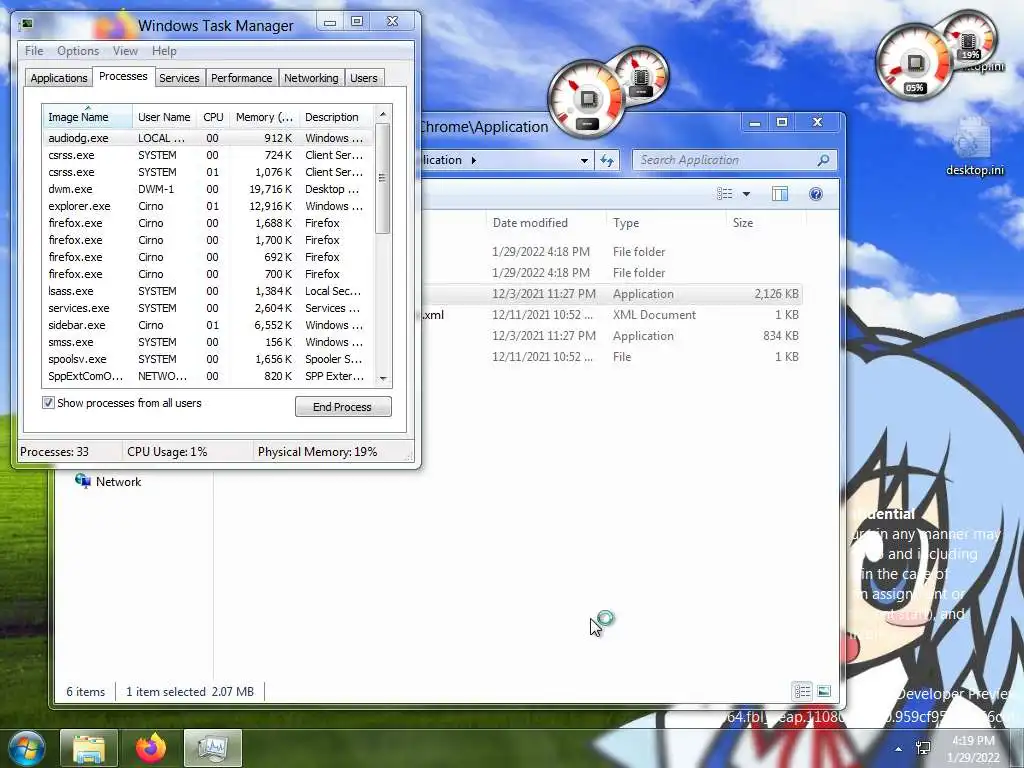
Task: Open the File menu in Task Manager
Action: [x=34, y=51]
